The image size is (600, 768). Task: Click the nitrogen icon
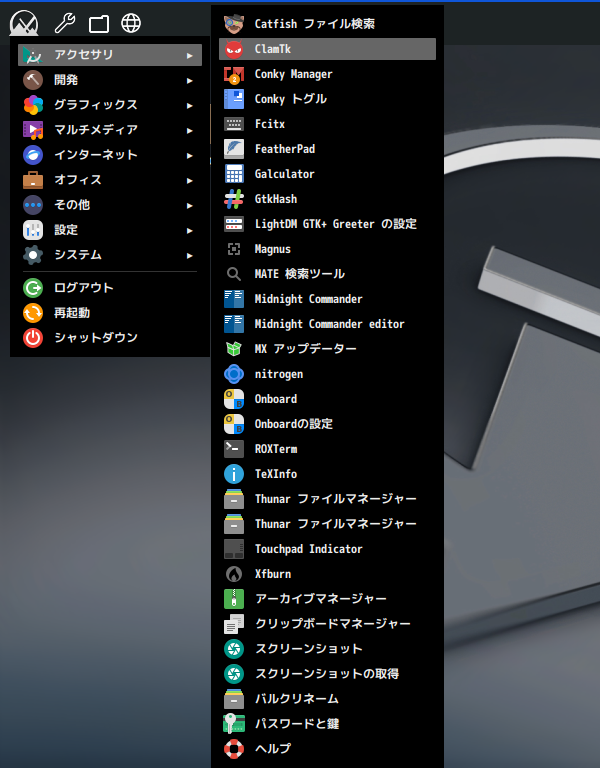234,374
